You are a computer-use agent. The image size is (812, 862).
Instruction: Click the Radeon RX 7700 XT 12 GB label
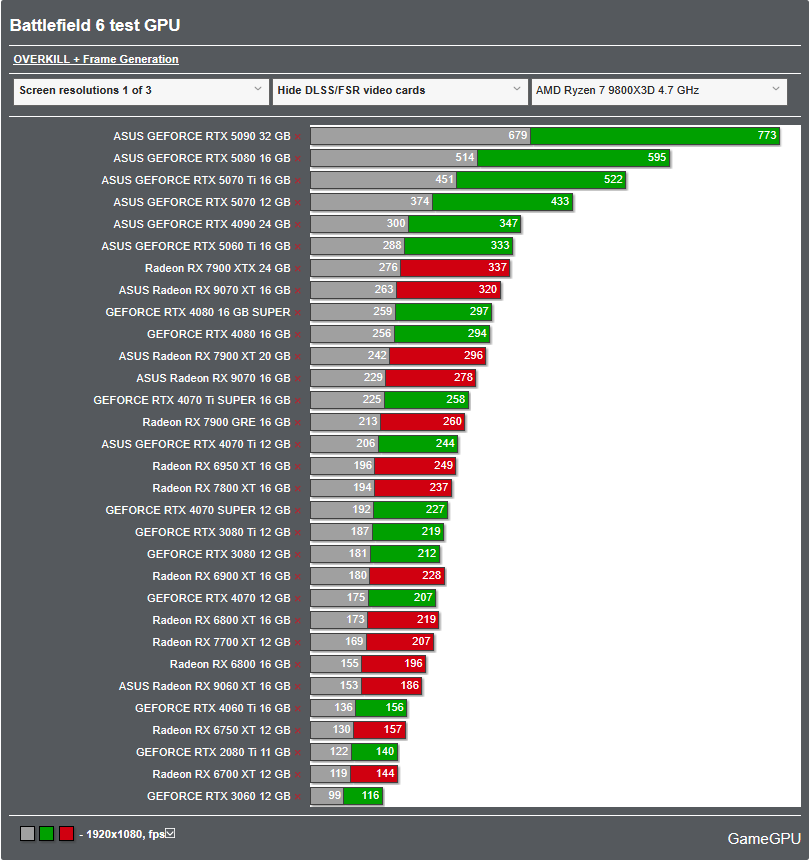pyautogui.click(x=221, y=643)
